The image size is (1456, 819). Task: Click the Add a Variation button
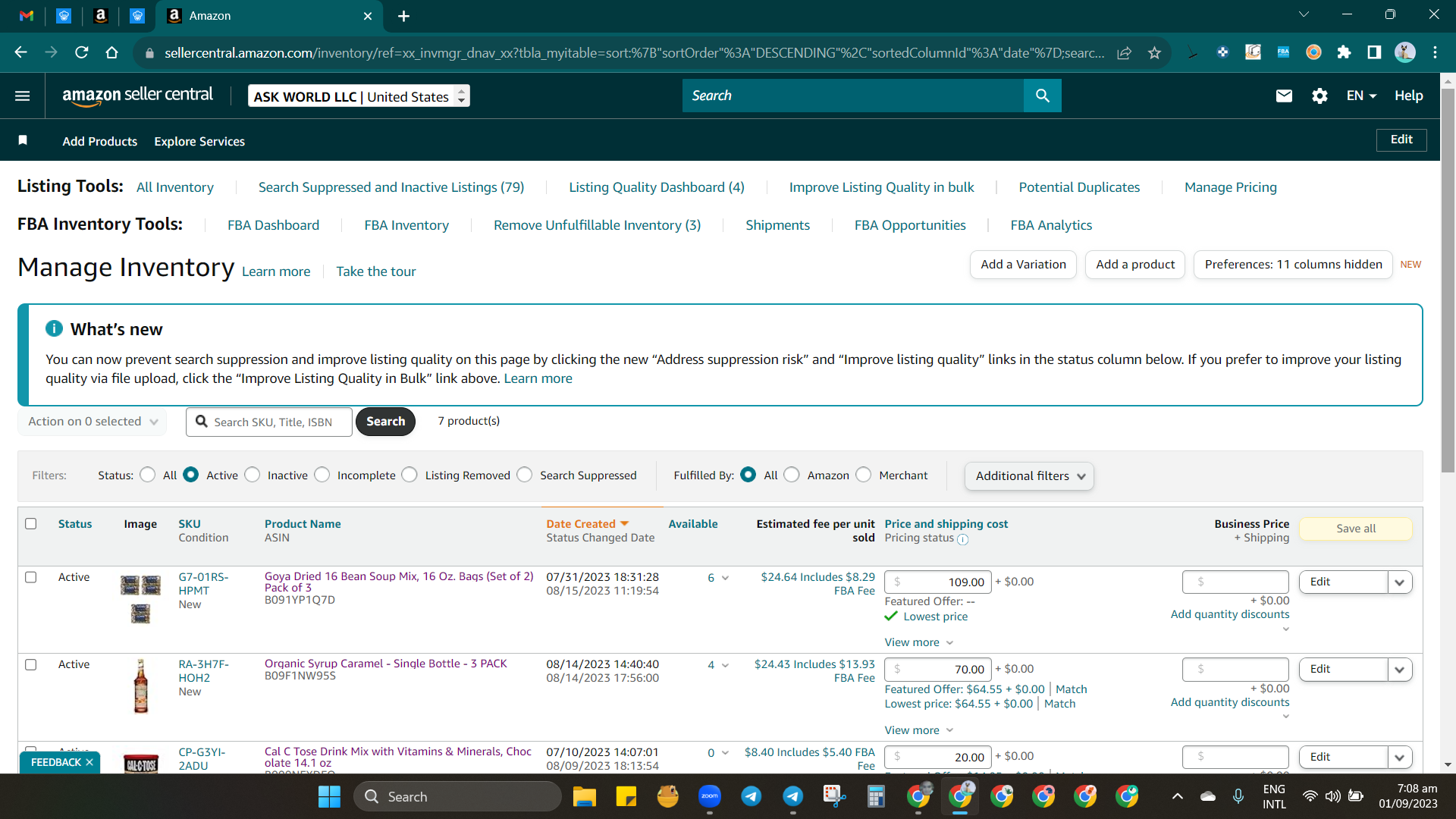[x=1023, y=265]
